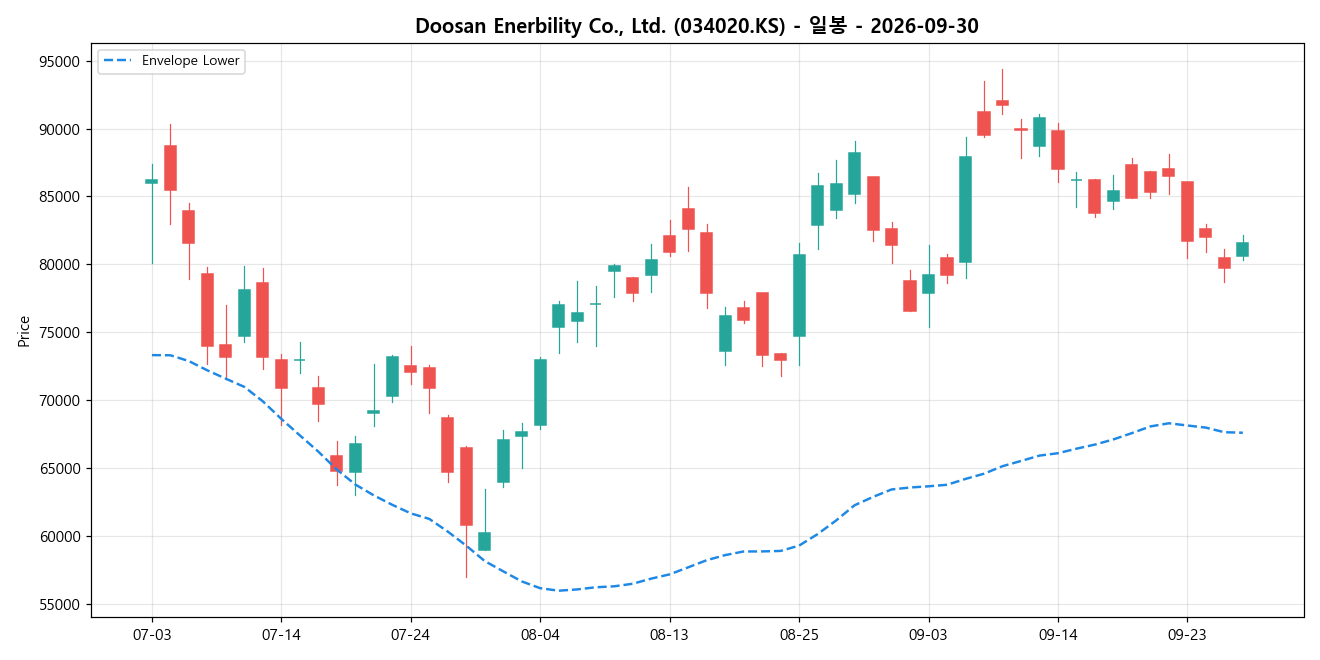Click the 09-23 x-axis date label
Image resolution: width=1320 pixels, height=660 pixels.
point(1187,634)
